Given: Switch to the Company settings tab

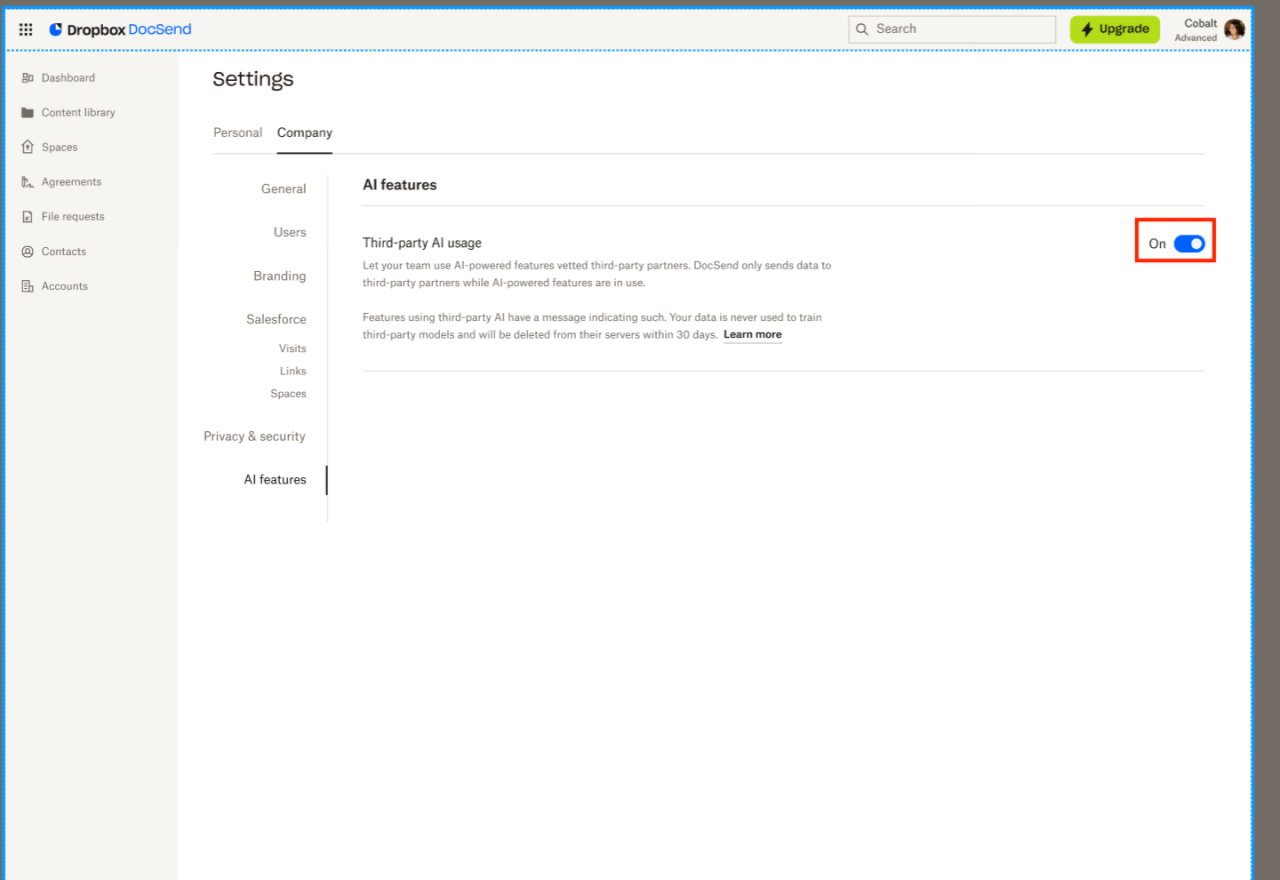Looking at the screenshot, I should 304,132.
